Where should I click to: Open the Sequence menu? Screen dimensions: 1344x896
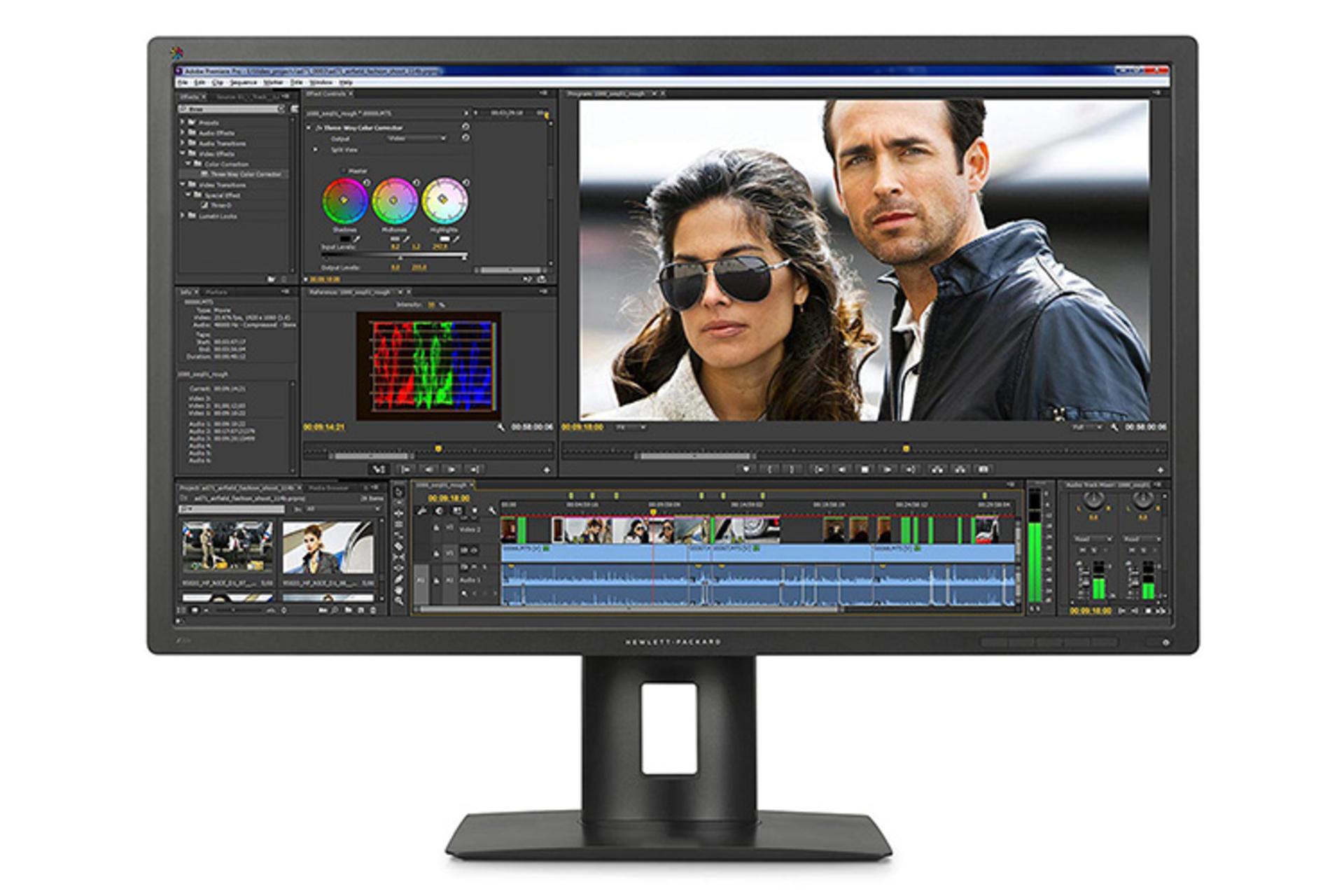coord(244,83)
